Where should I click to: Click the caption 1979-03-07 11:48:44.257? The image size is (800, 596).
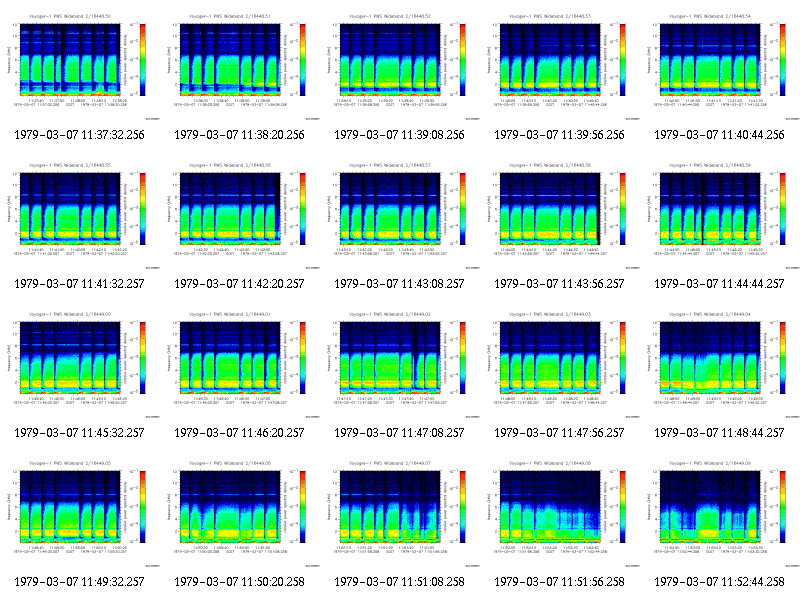click(x=719, y=433)
